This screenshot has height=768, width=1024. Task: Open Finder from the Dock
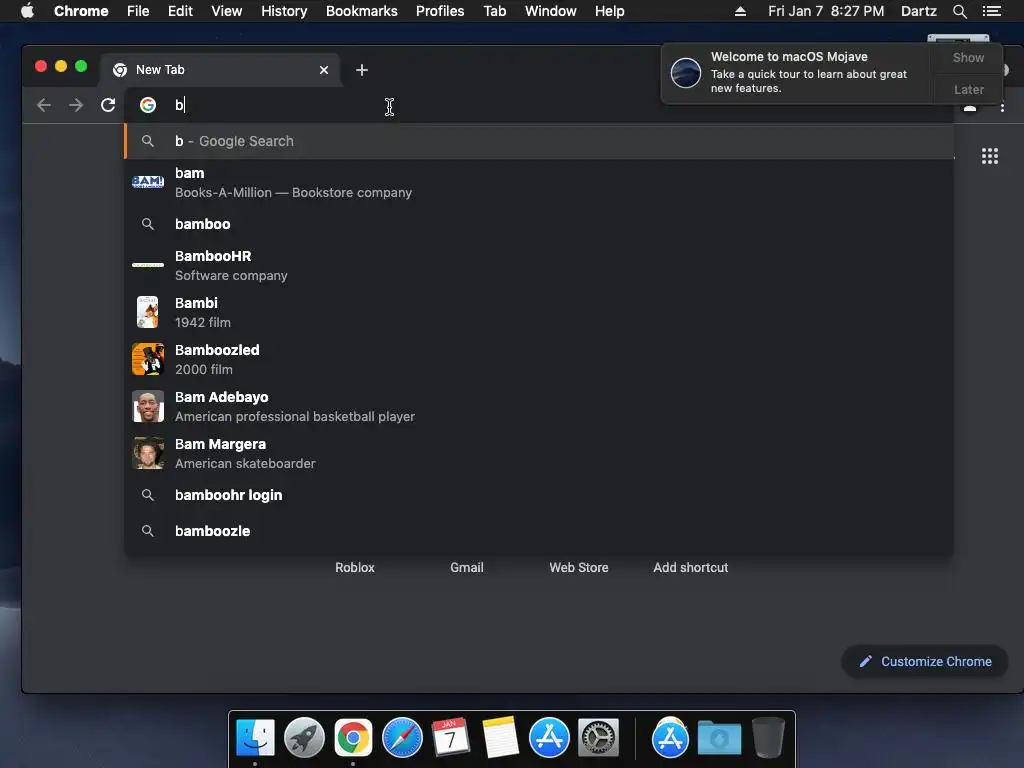pos(255,738)
